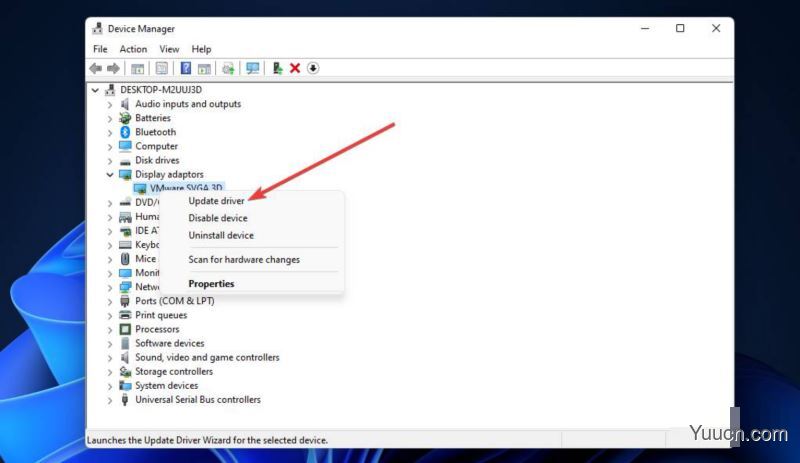
Task: Click the Storage controllers icon
Action: pos(125,372)
